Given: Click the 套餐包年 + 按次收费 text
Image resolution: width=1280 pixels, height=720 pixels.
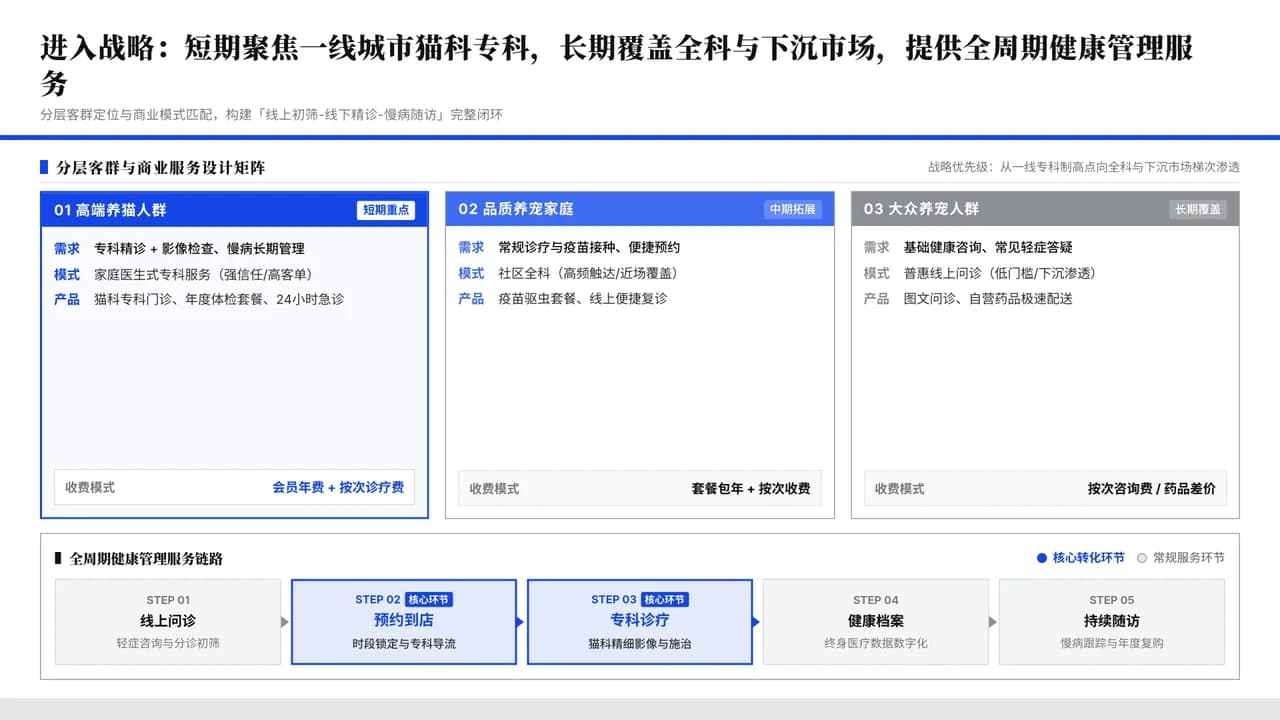Looking at the screenshot, I should [x=751, y=489].
